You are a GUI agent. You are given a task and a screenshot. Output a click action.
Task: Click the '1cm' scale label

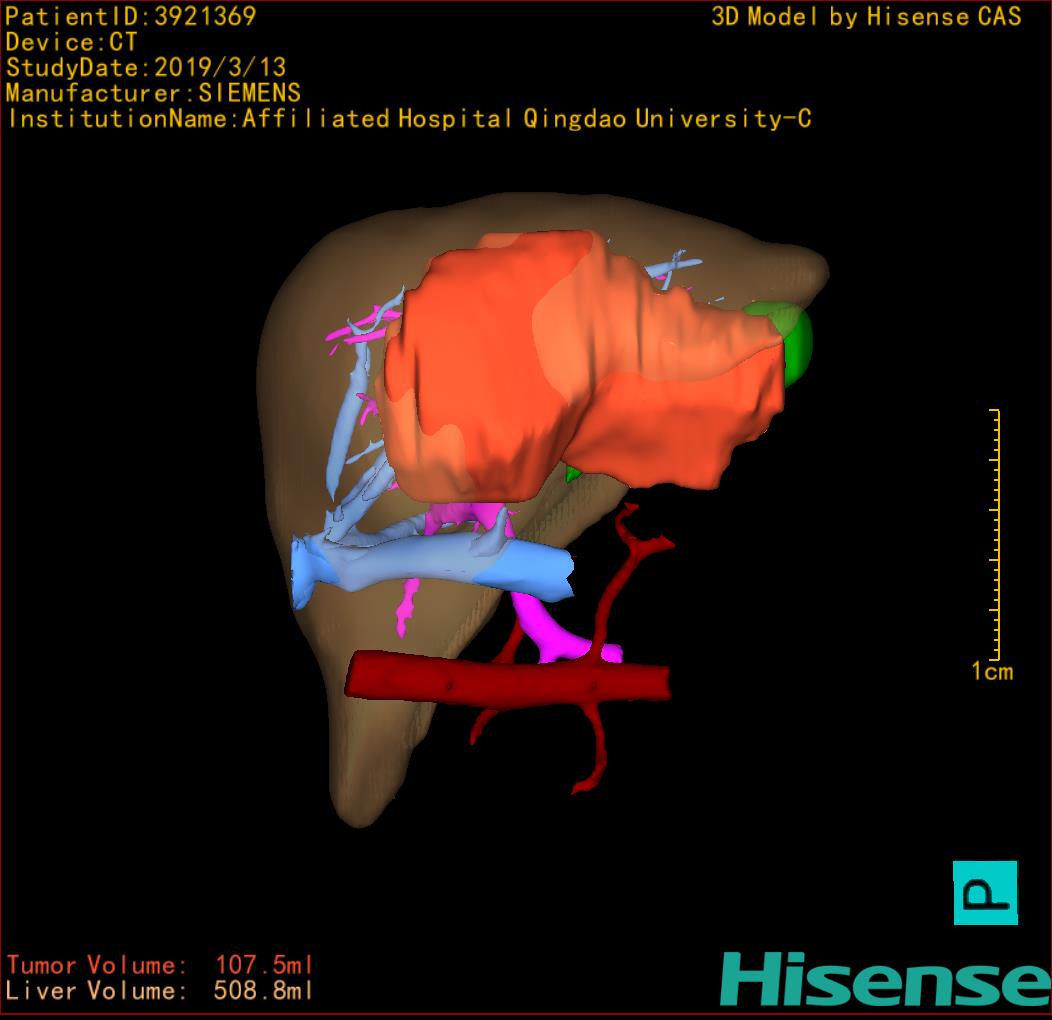pyautogui.click(x=992, y=671)
